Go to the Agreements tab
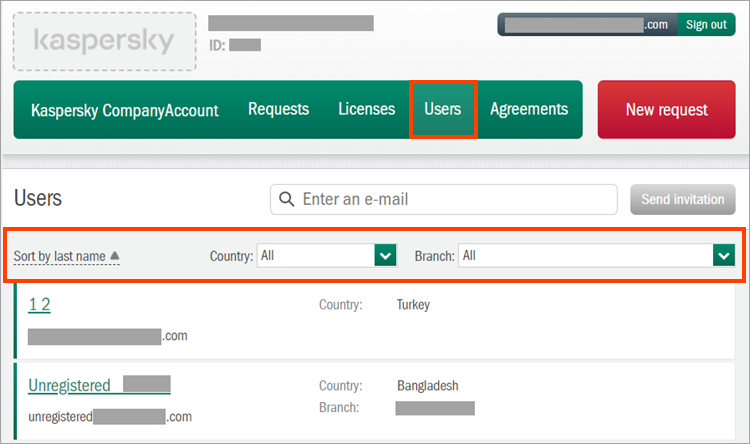This screenshot has width=750, height=444. [529, 109]
